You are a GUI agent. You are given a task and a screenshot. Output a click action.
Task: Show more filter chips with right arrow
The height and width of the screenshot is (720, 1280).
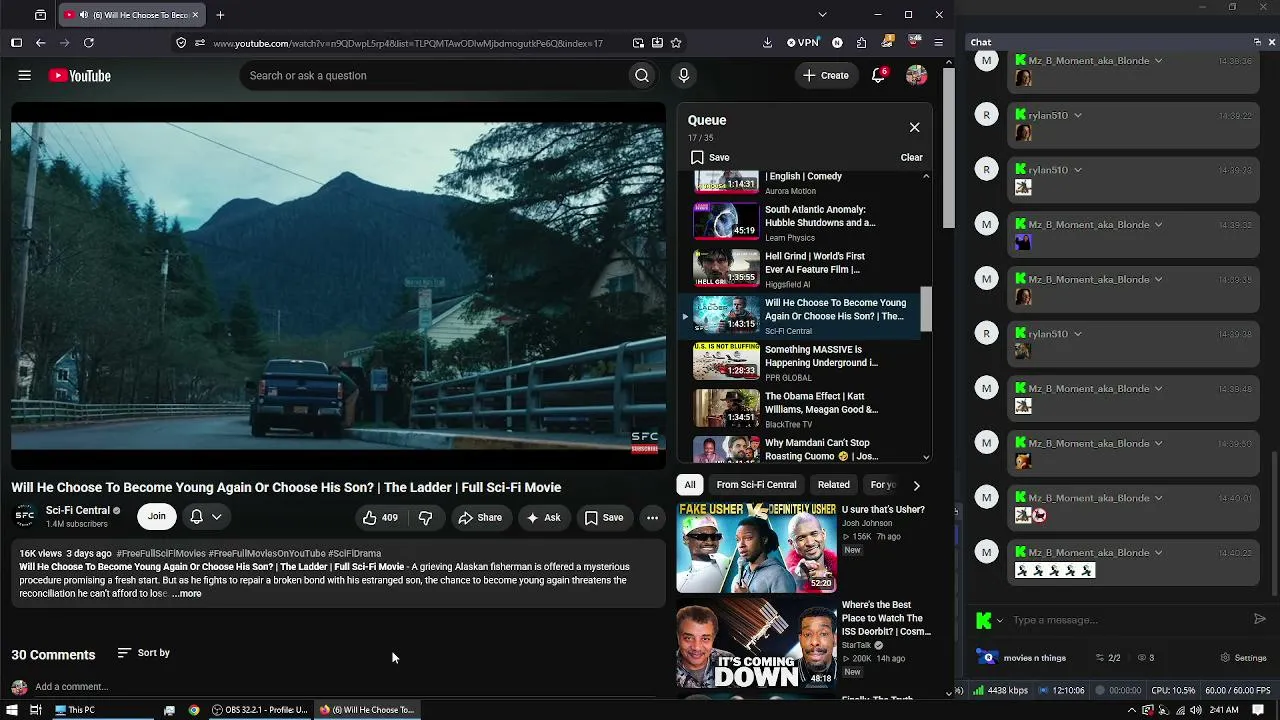click(x=916, y=485)
